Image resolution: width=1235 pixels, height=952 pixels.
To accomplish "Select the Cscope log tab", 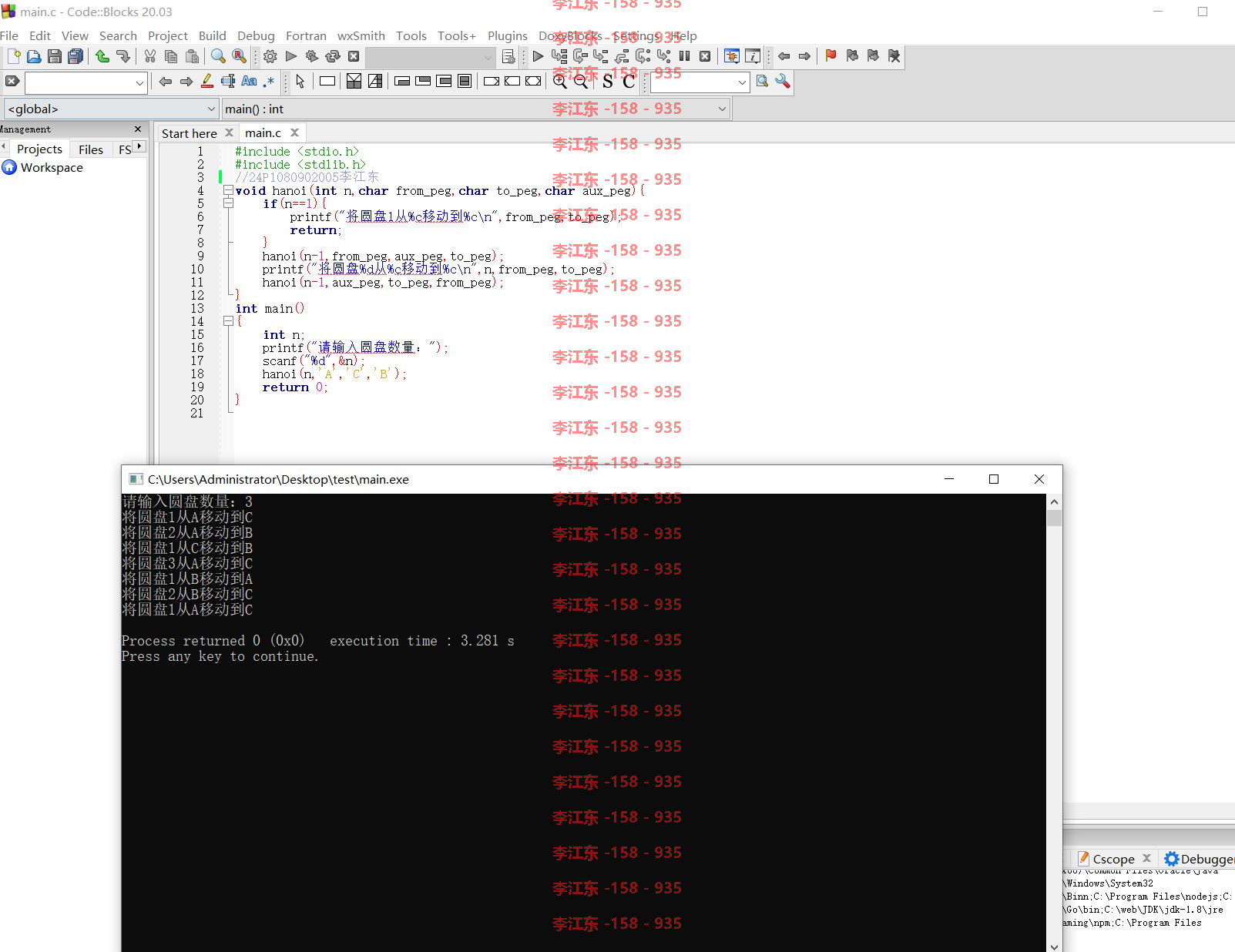I will point(1113,859).
